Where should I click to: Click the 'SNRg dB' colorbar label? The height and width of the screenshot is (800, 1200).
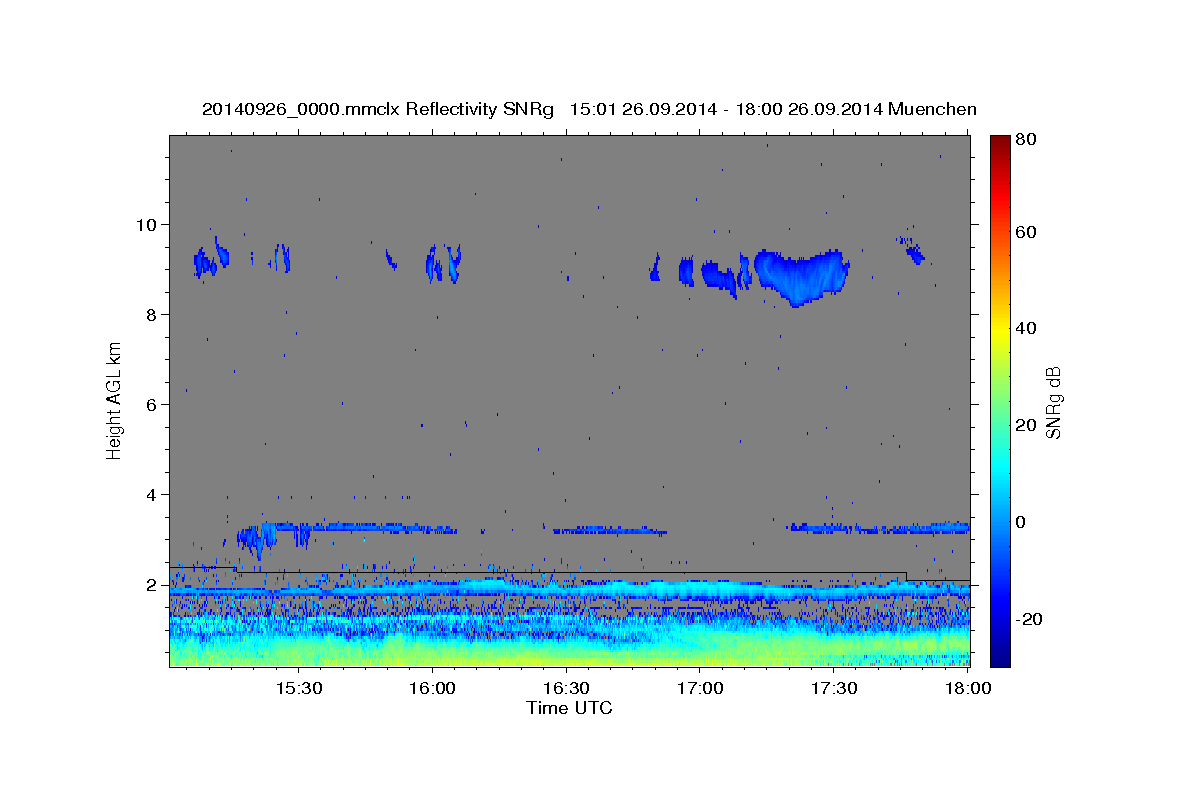[1053, 403]
